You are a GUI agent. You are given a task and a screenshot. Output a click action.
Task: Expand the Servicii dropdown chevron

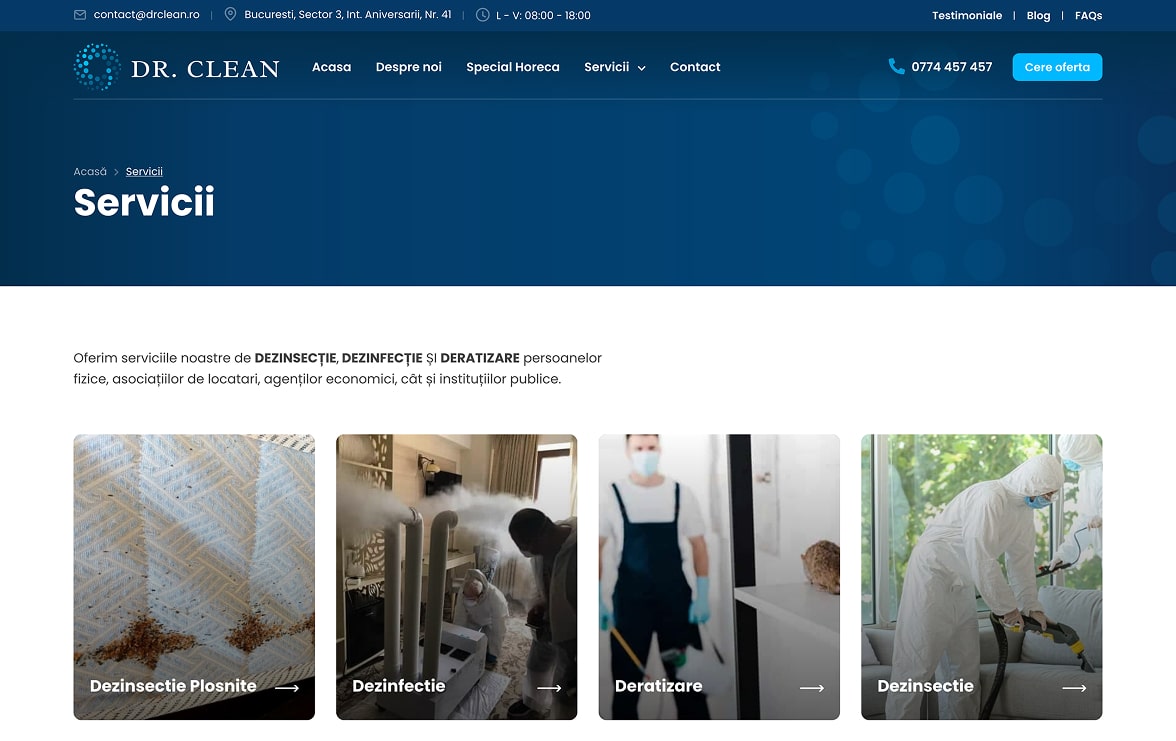641,68
